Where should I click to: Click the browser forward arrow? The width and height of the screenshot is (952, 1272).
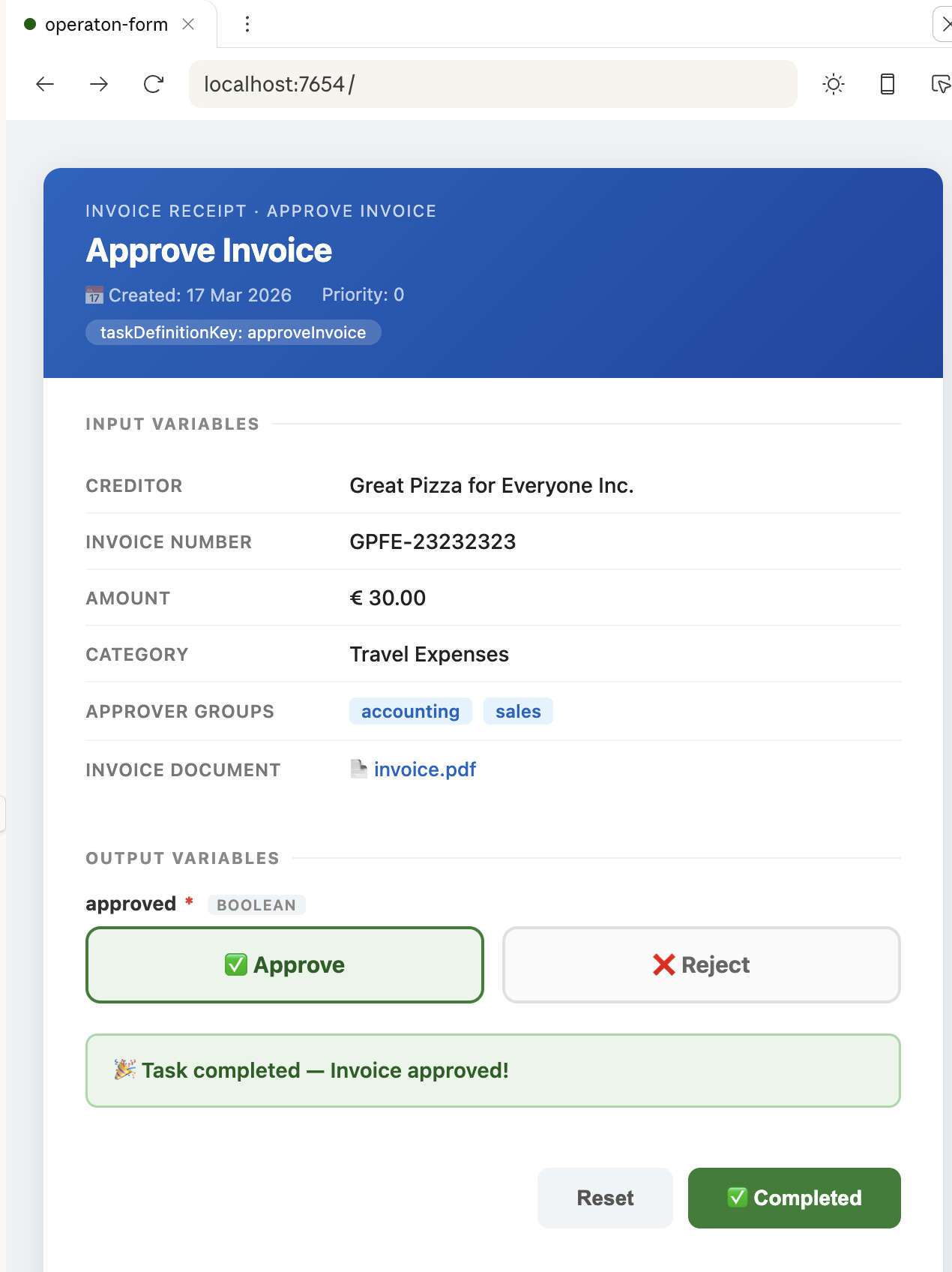99,84
